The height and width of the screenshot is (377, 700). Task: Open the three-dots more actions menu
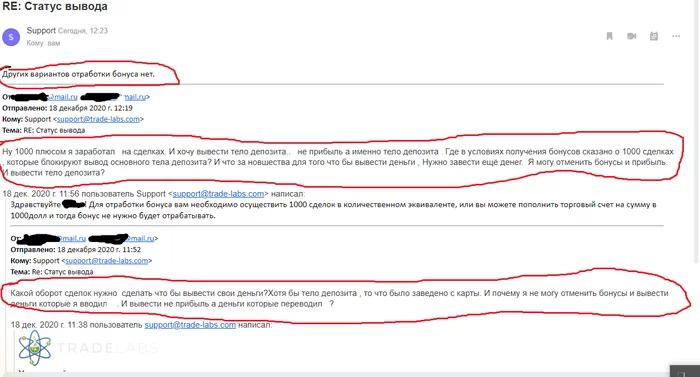coord(676,36)
